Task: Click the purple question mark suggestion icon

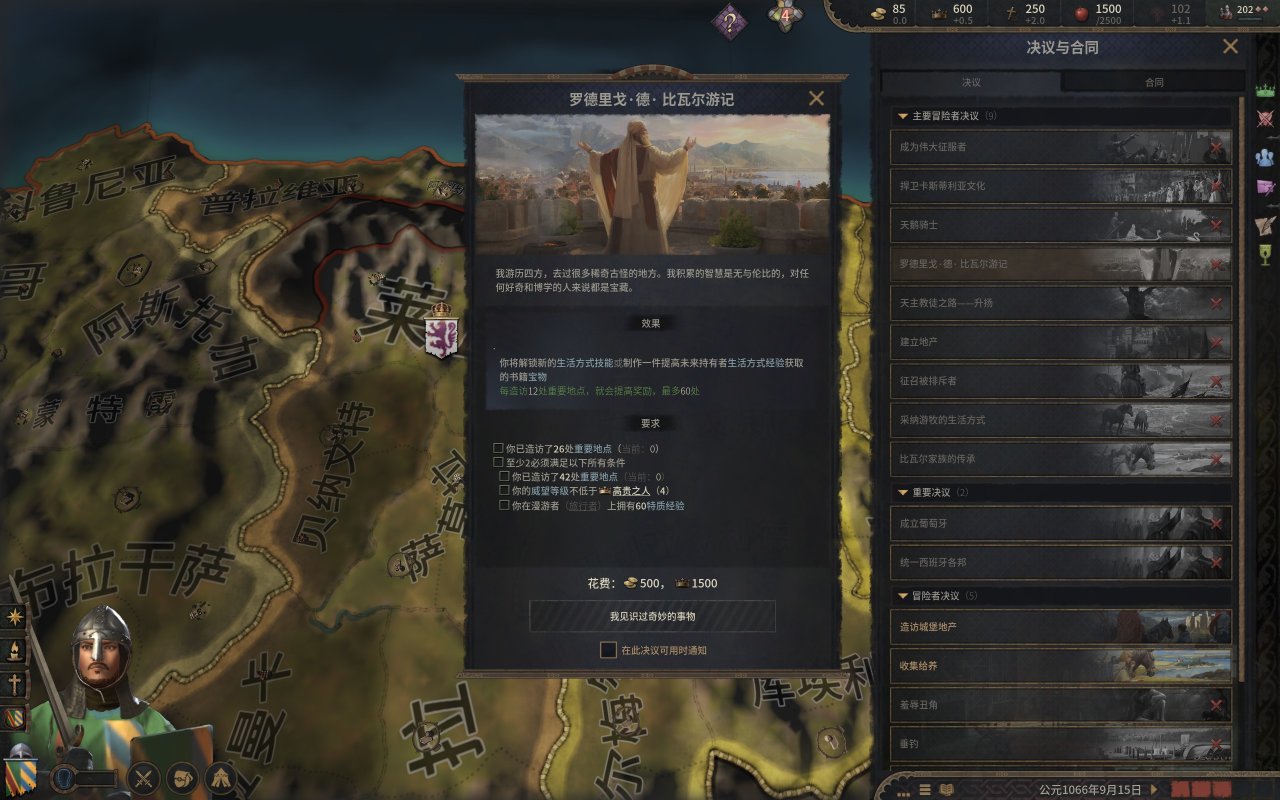Action: [729, 21]
